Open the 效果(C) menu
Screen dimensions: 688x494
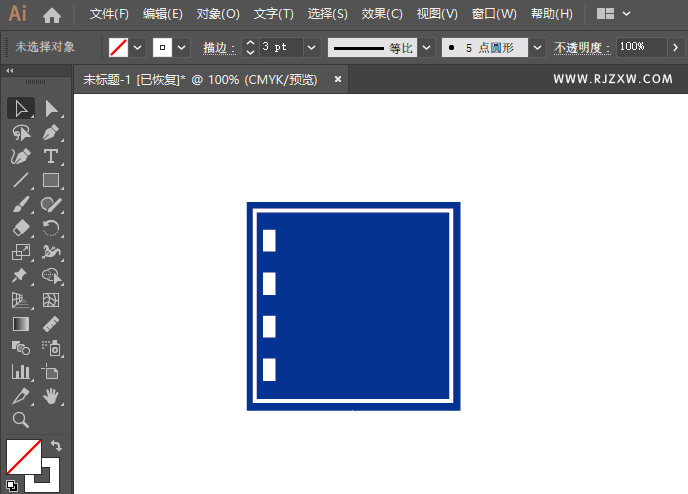381,15
